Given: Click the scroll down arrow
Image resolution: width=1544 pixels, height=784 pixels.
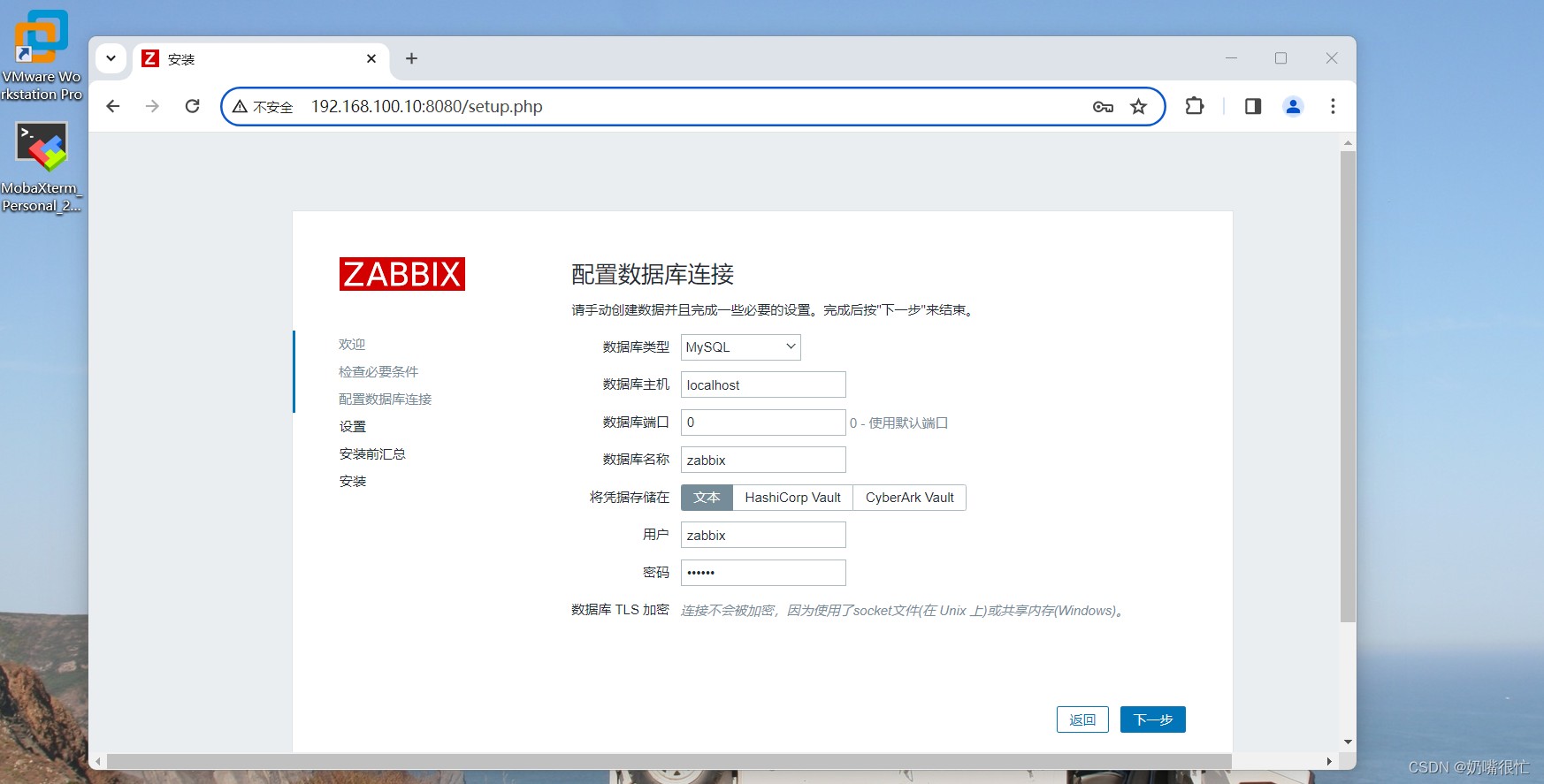Looking at the screenshot, I should tap(1348, 742).
